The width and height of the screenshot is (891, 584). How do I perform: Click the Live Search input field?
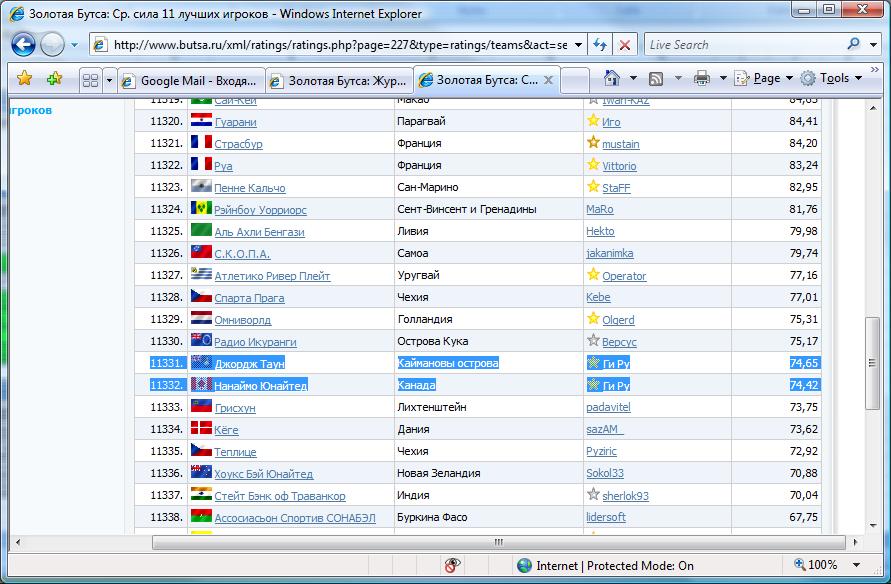click(742, 45)
